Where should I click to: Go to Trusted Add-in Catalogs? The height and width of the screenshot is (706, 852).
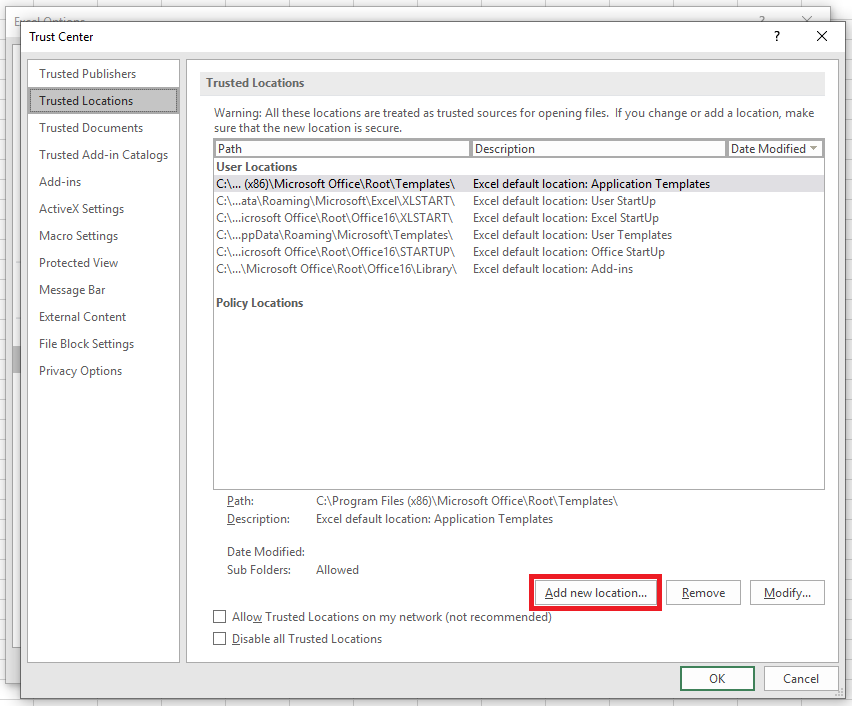pyautogui.click(x=103, y=155)
